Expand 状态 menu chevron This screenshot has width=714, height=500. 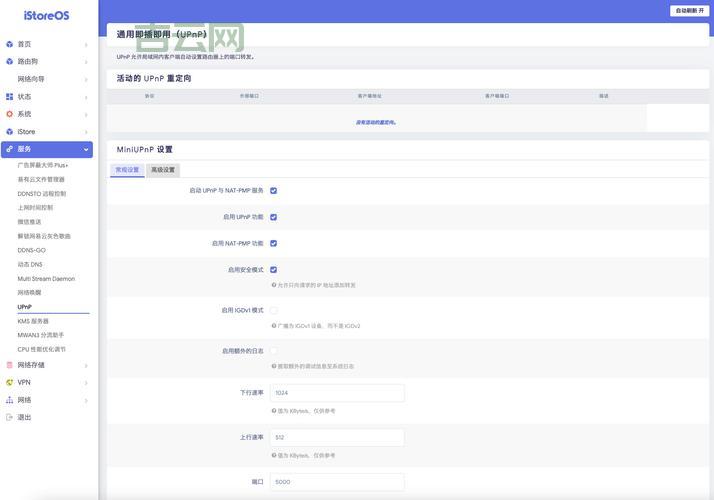86,97
